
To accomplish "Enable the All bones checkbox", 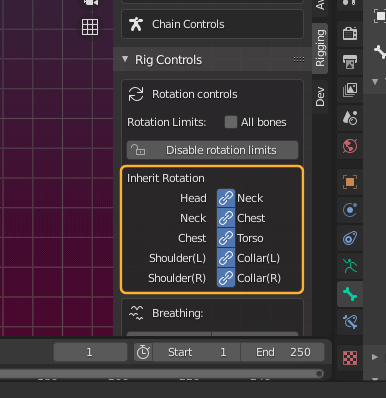I will pos(231,122).
